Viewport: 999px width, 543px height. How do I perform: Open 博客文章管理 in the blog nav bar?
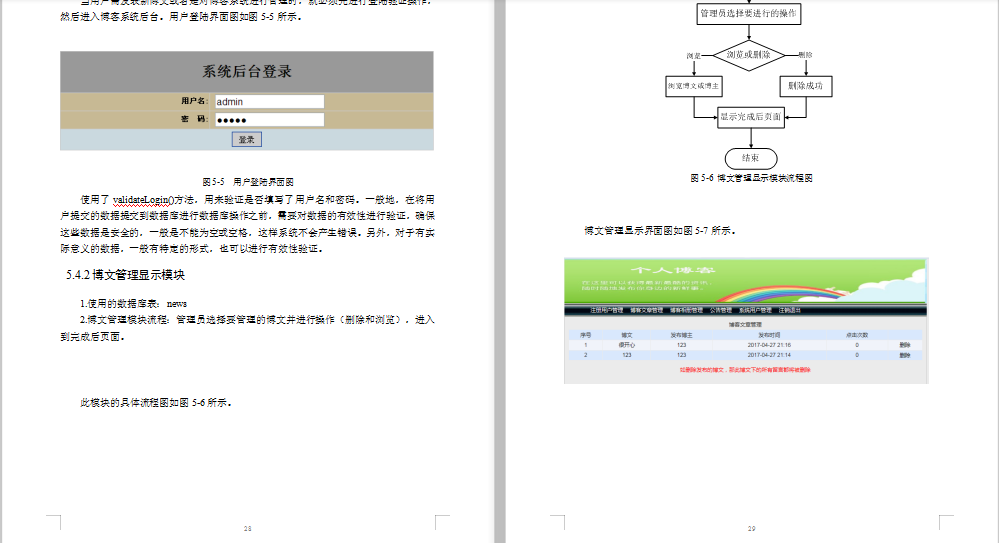pos(647,311)
